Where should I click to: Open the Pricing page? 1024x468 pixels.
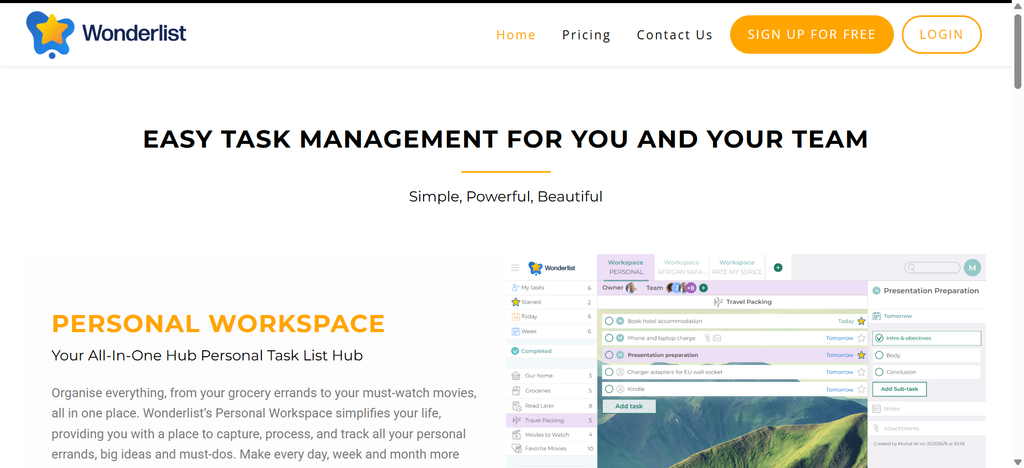(586, 35)
